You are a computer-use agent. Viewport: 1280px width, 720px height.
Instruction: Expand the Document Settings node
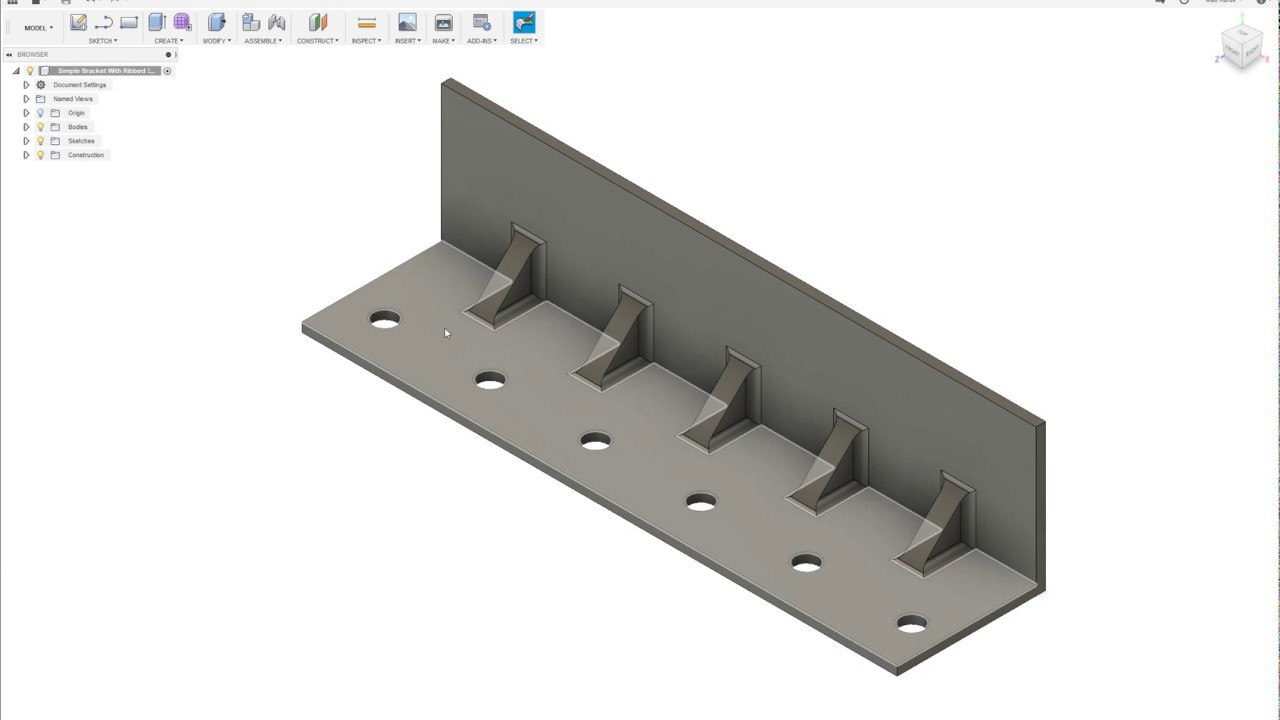[26, 85]
